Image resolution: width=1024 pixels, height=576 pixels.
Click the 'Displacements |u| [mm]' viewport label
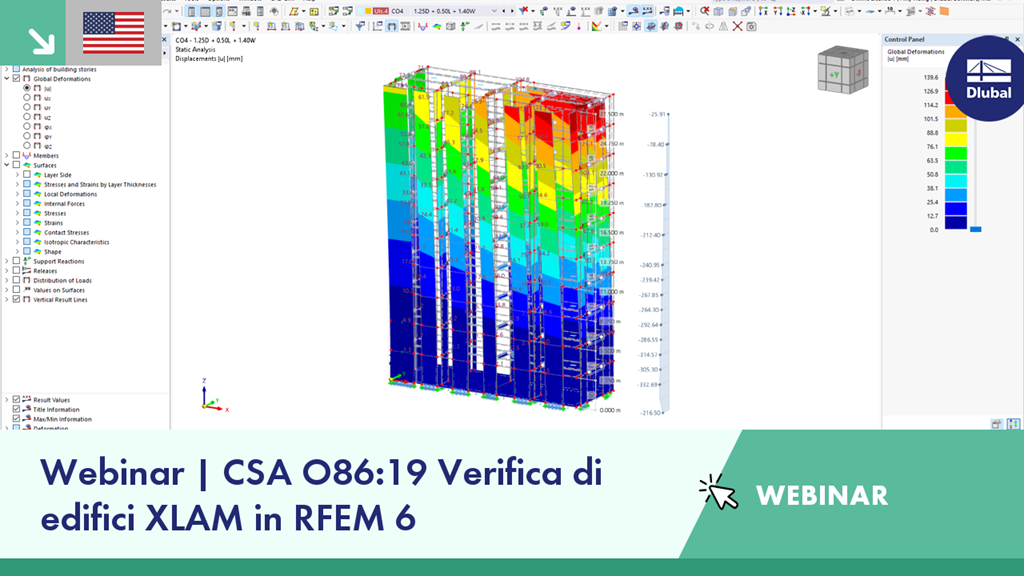tap(209, 59)
